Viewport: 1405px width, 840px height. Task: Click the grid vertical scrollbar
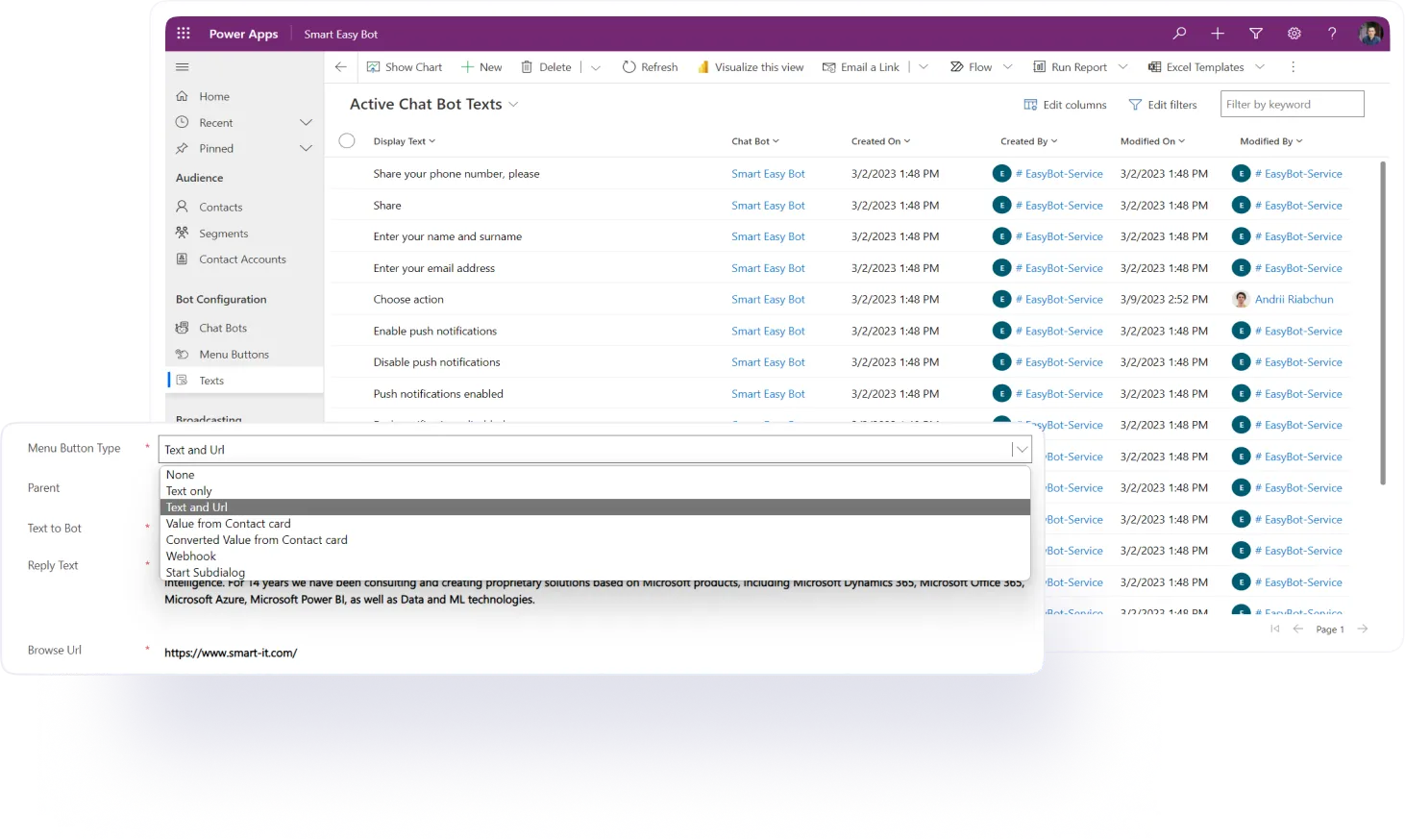tap(1383, 323)
